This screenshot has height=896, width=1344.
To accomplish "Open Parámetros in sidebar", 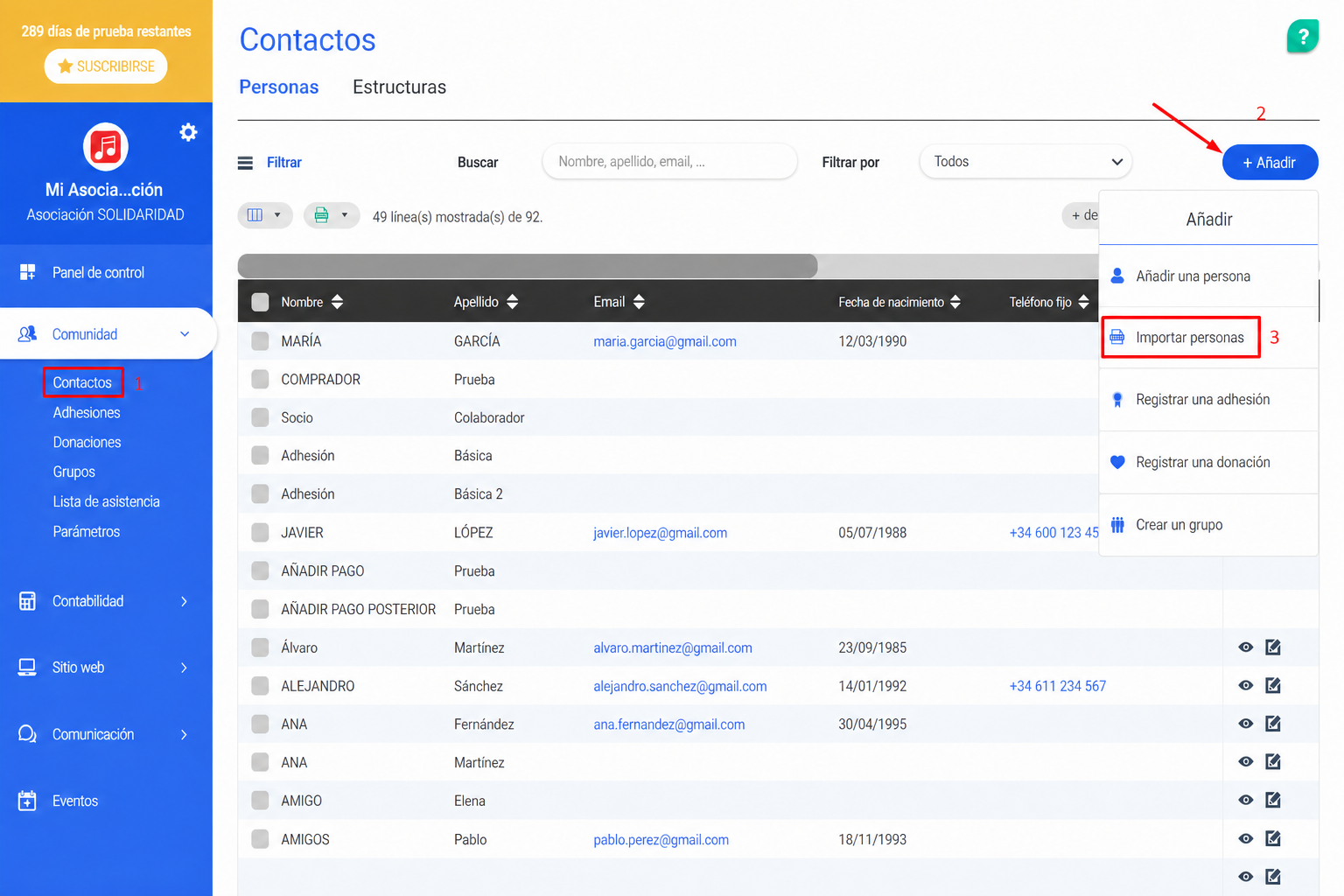I will [x=86, y=531].
